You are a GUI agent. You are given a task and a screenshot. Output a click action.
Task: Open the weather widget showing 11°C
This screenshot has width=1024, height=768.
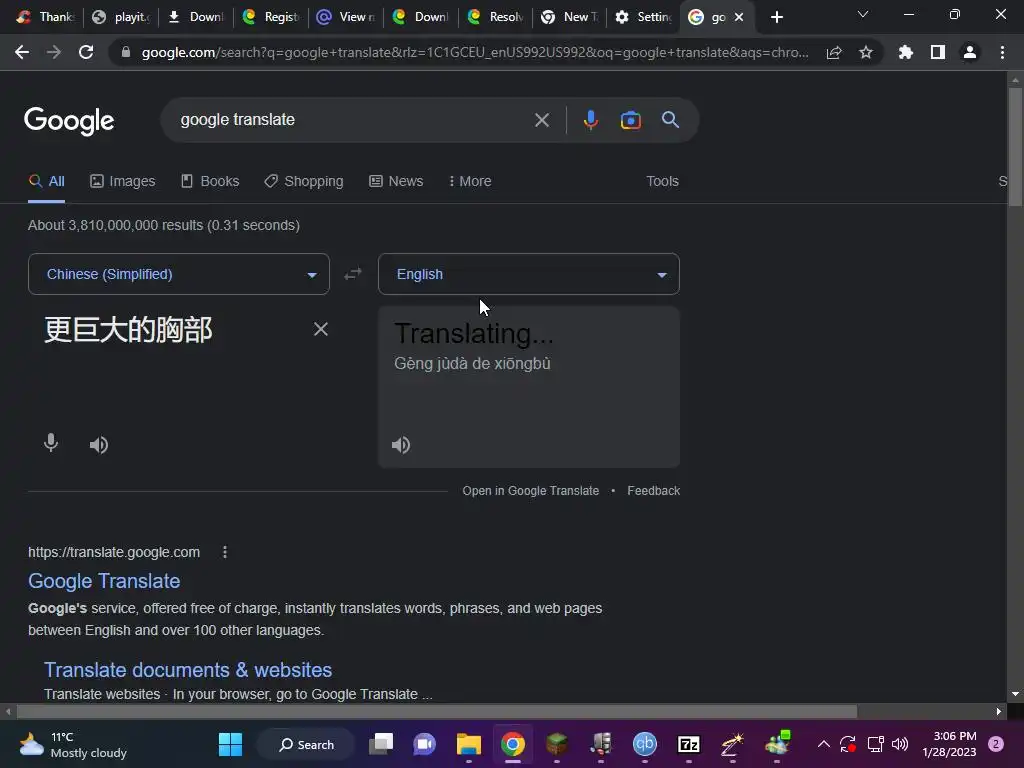click(x=73, y=744)
